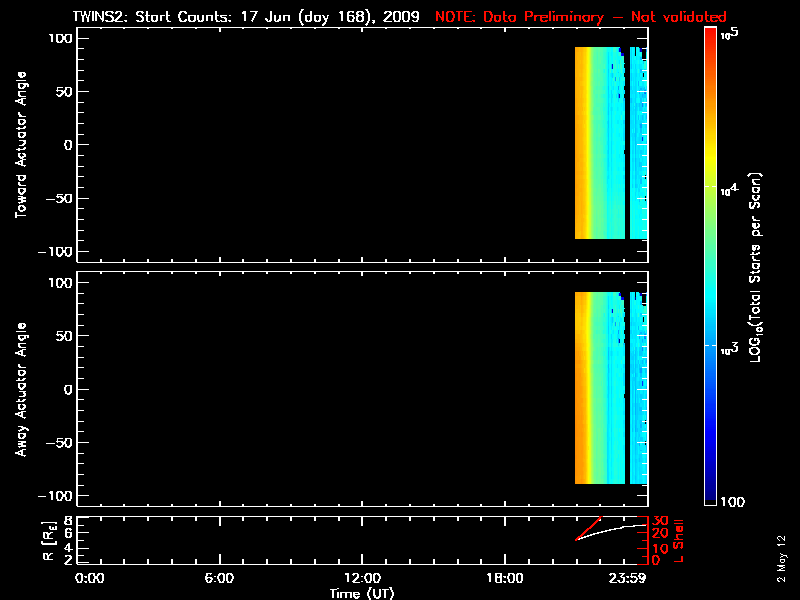Click the 'Away Actuator Angle' axis label
Viewport: 800px width, 600px height.
pyautogui.click(x=20, y=390)
